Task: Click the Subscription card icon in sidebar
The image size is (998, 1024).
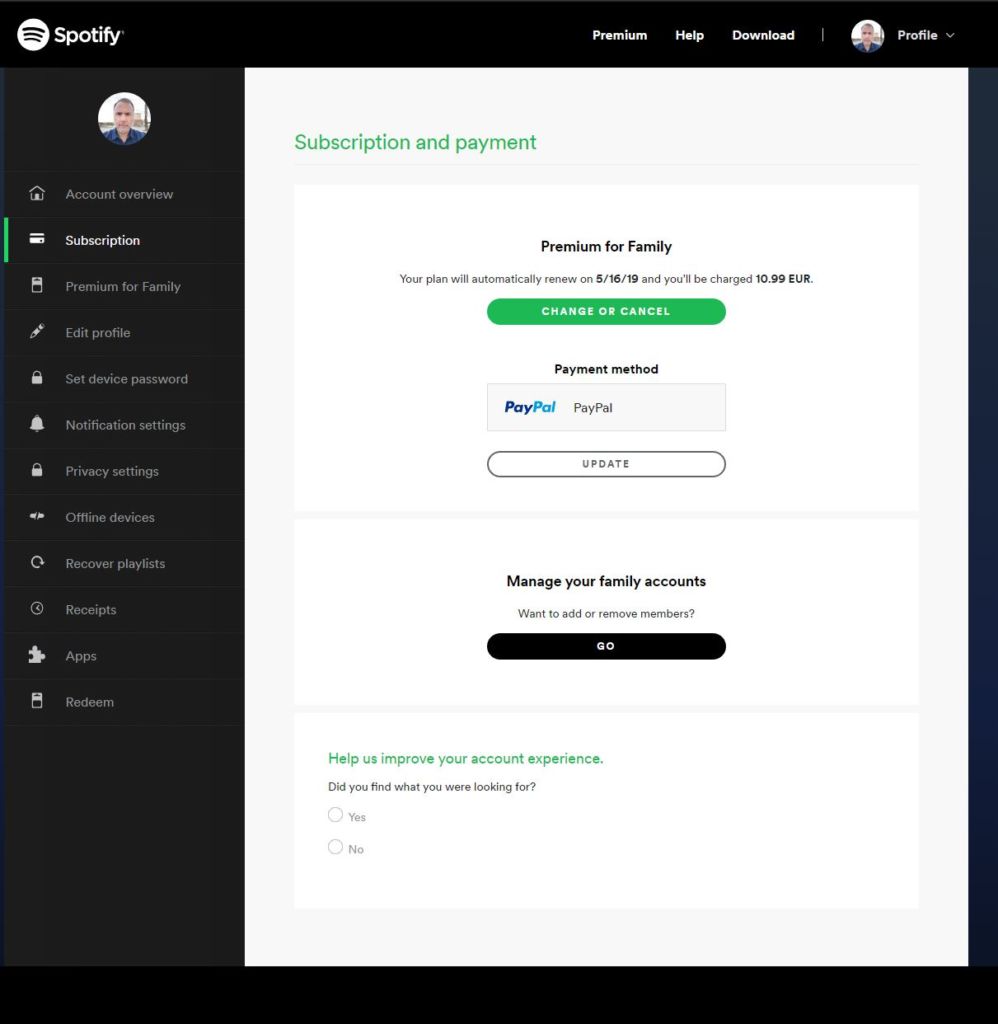Action: pyautogui.click(x=37, y=239)
